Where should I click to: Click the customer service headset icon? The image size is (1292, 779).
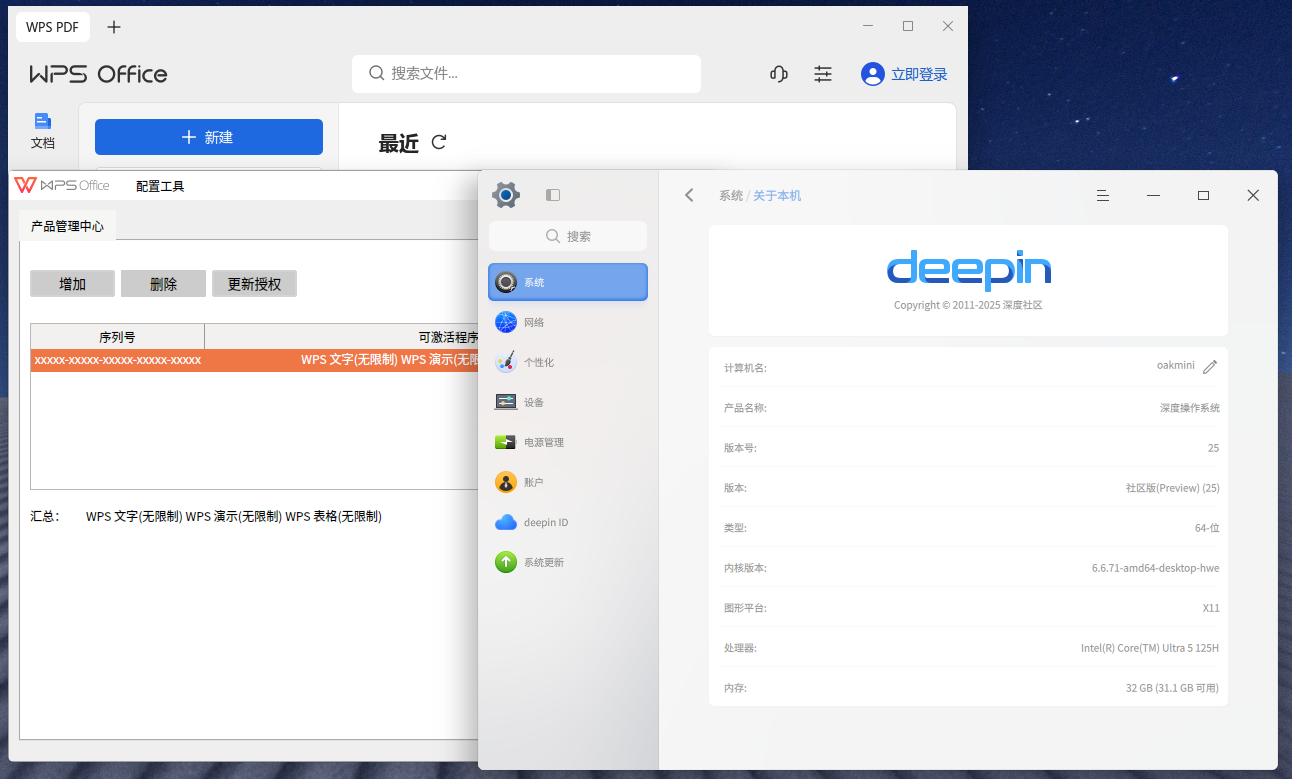778,74
